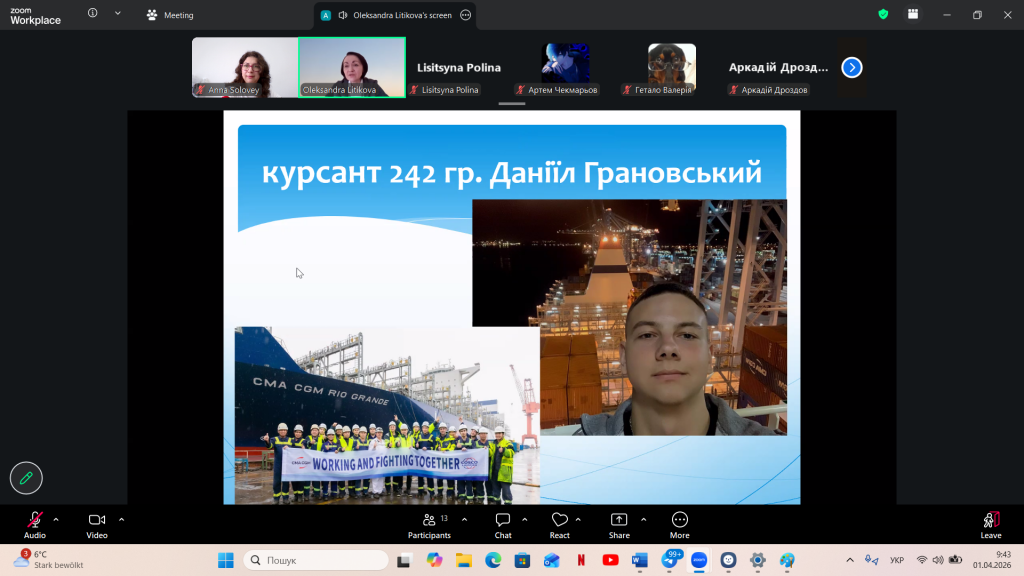Click the Share screen icon
The height and width of the screenshot is (576, 1024).
(x=619, y=521)
